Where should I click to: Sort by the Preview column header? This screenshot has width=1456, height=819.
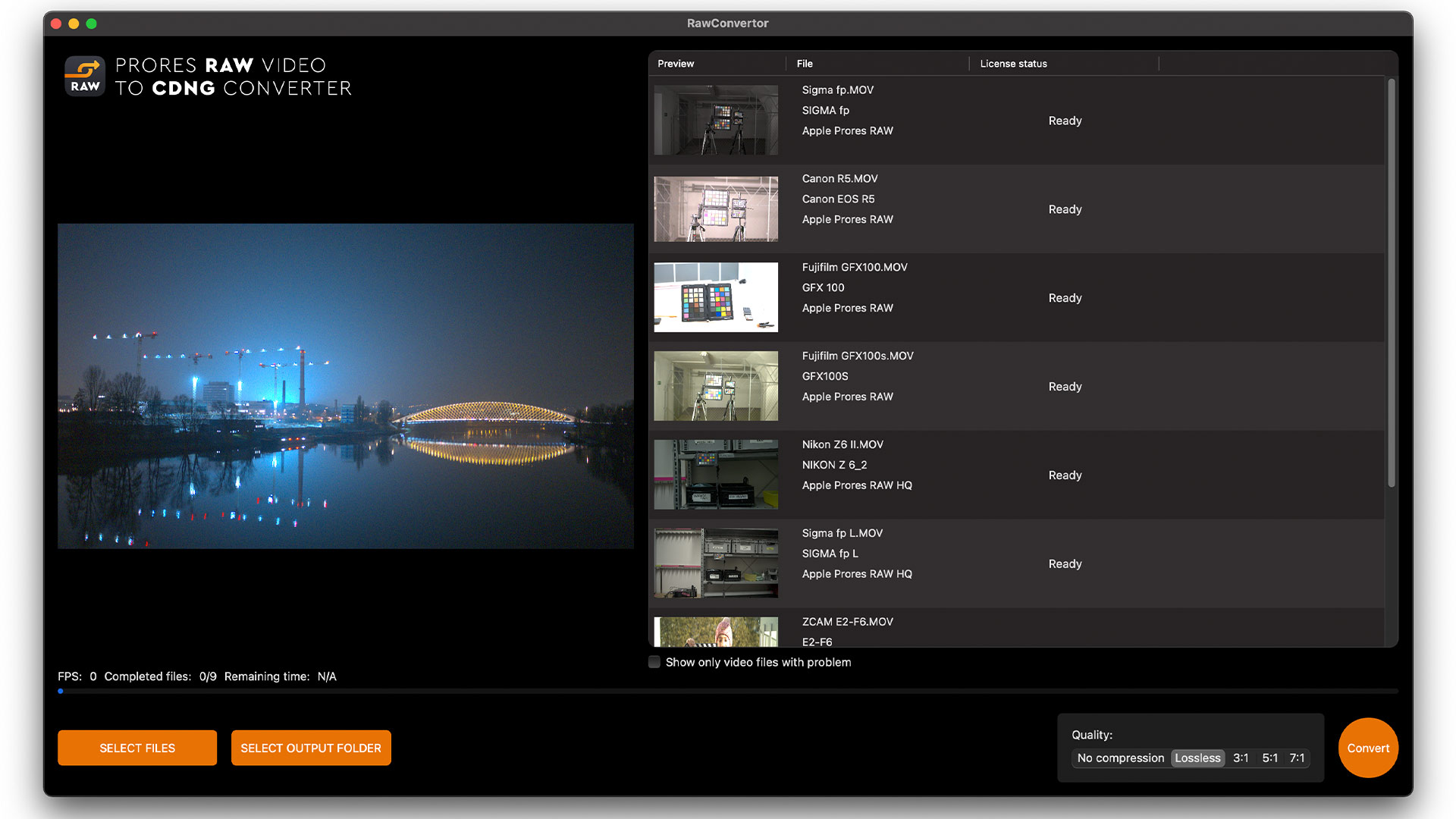[676, 64]
